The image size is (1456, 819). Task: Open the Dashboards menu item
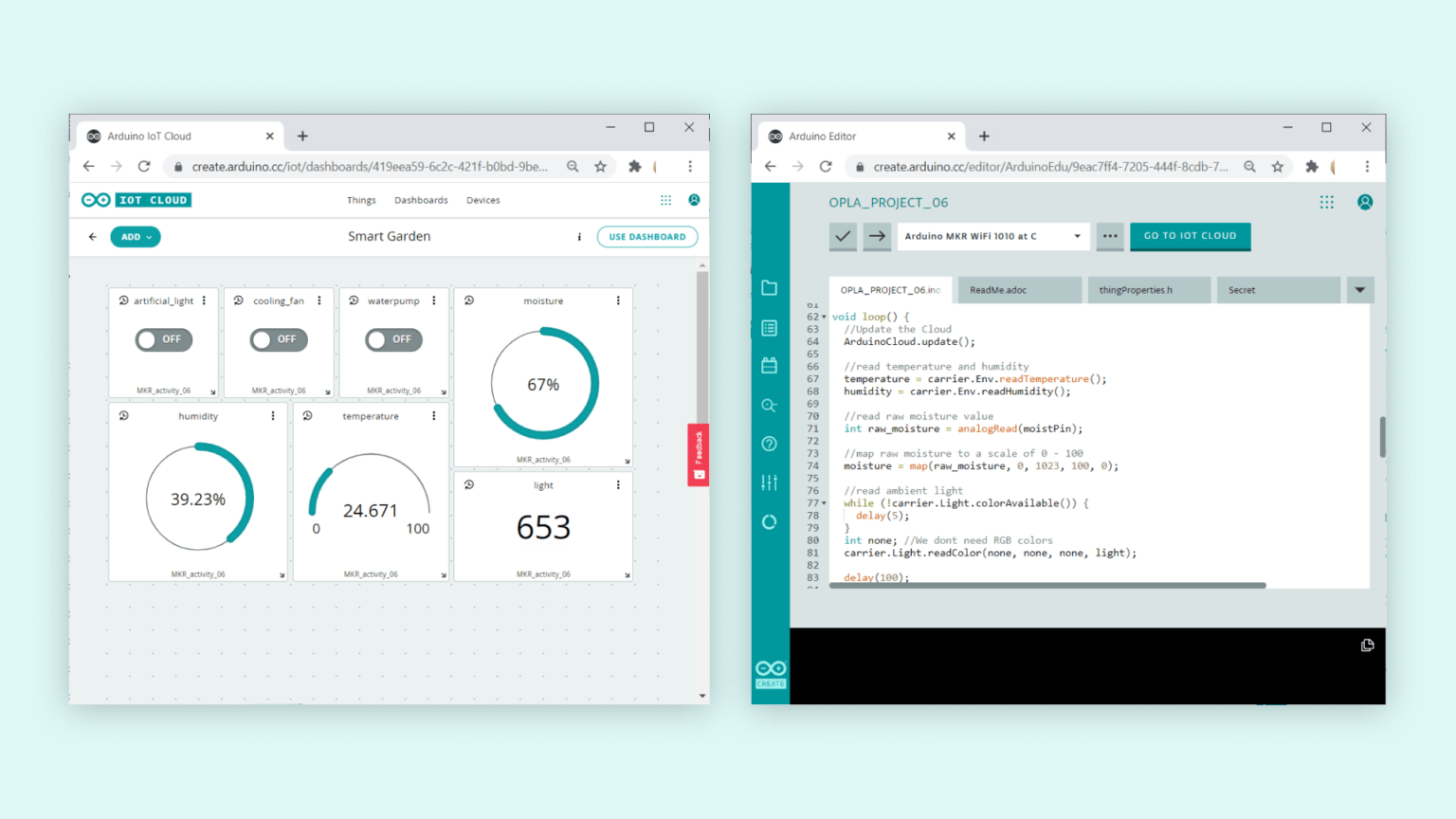click(x=421, y=200)
